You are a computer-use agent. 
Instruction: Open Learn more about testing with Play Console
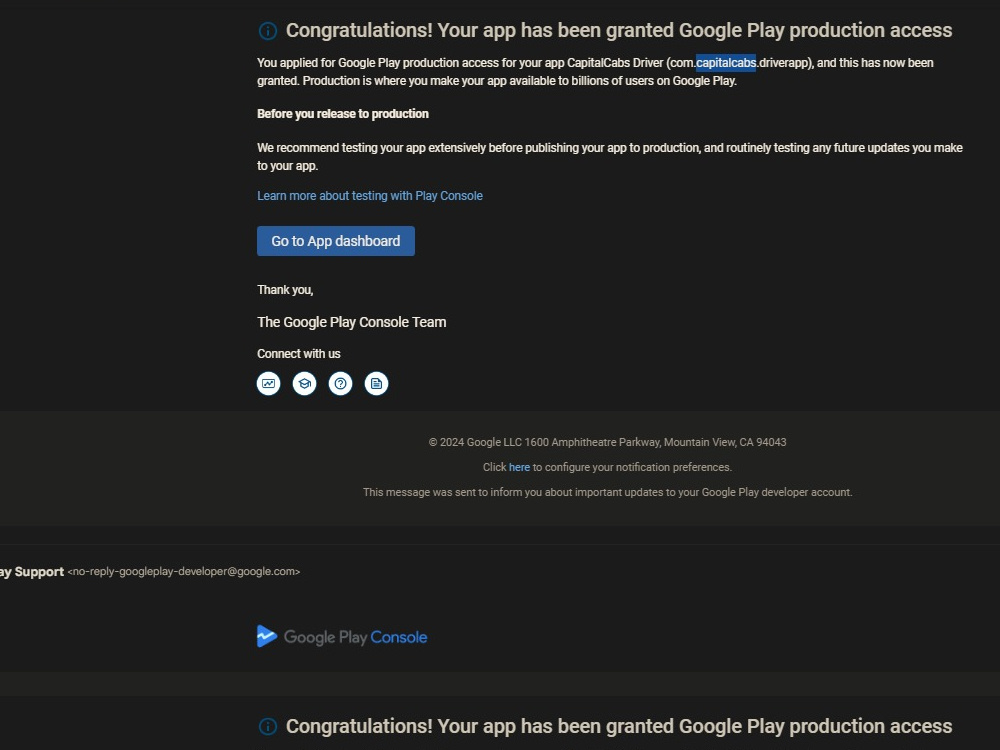coord(370,196)
